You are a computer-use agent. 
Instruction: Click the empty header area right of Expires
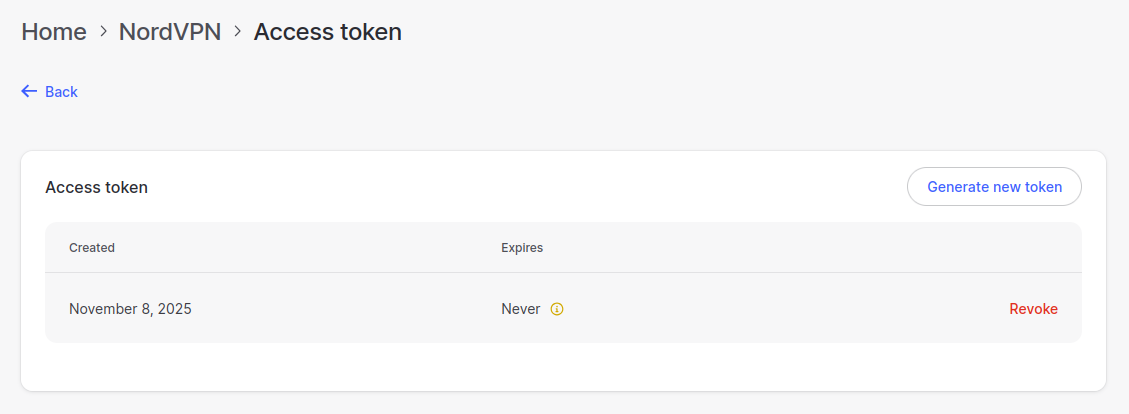(800, 248)
